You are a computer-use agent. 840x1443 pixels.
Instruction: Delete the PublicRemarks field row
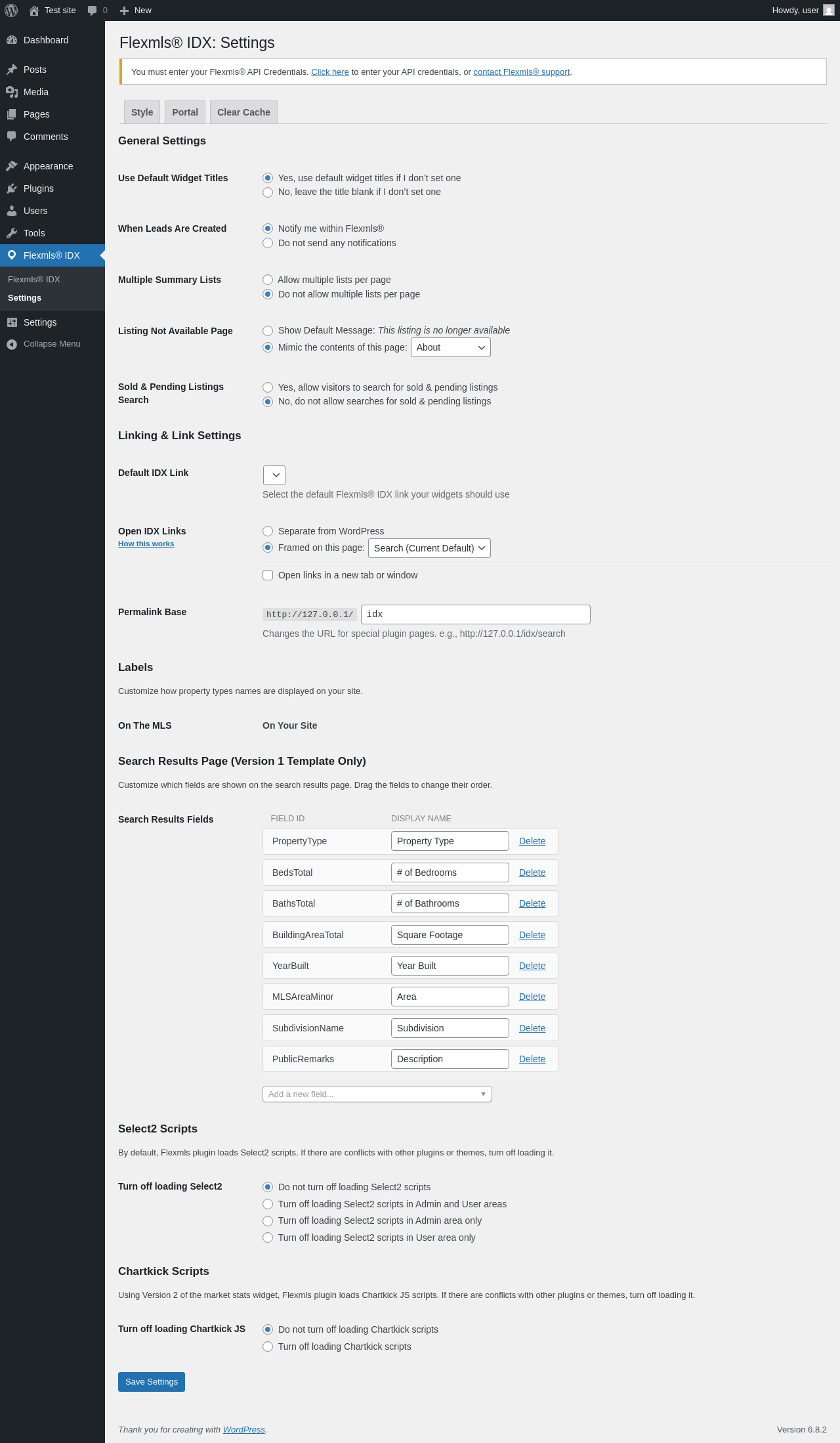pyautogui.click(x=532, y=1059)
